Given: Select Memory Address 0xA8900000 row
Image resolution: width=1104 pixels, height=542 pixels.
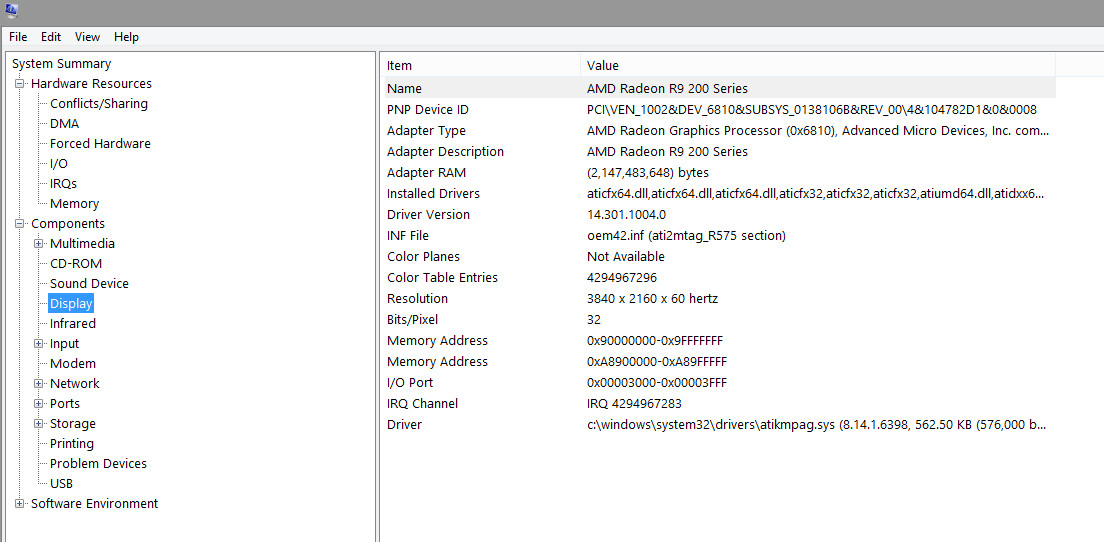Looking at the screenshot, I should click(x=718, y=362).
